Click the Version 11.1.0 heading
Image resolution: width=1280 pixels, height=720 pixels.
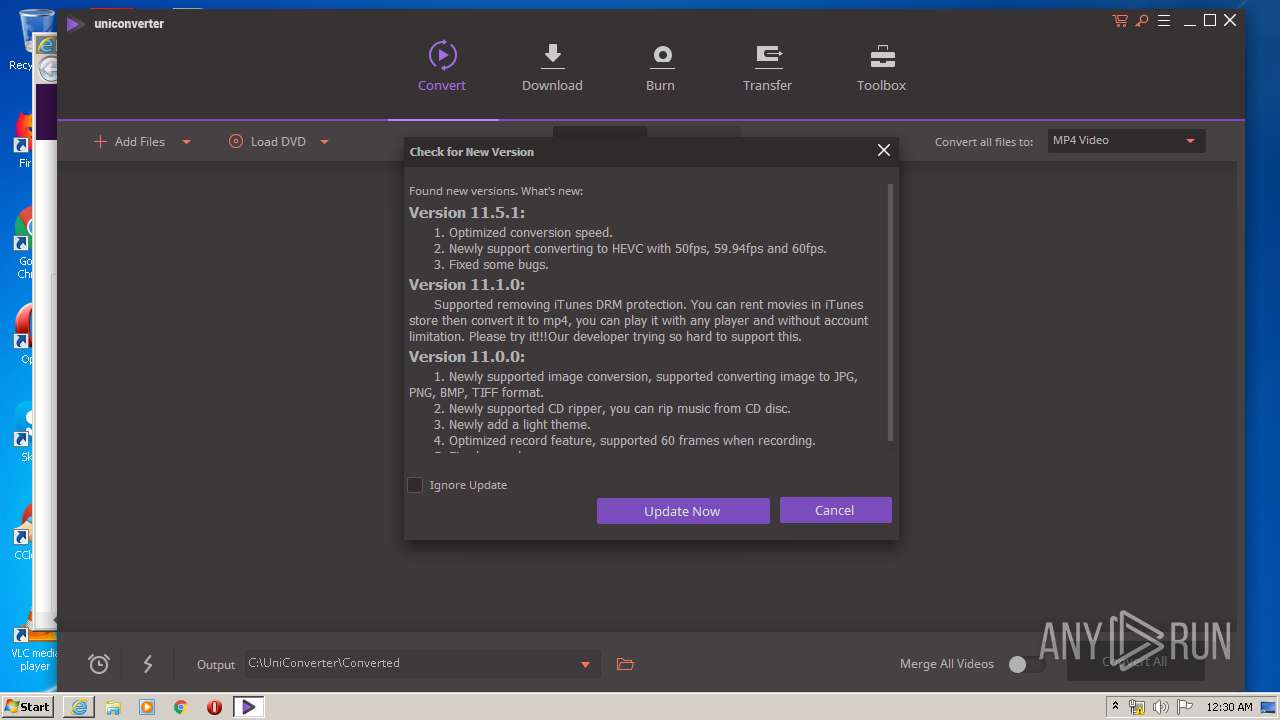tap(467, 285)
